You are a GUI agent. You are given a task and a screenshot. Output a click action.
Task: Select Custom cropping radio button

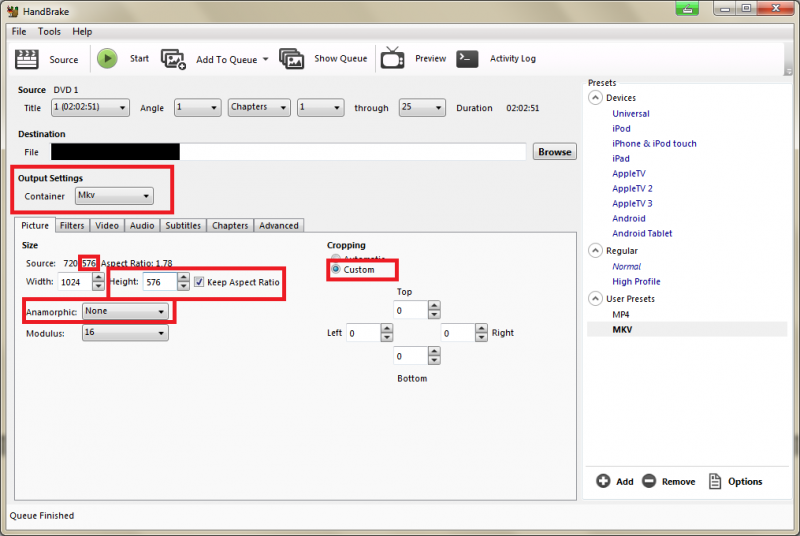pyautogui.click(x=336, y=269)
